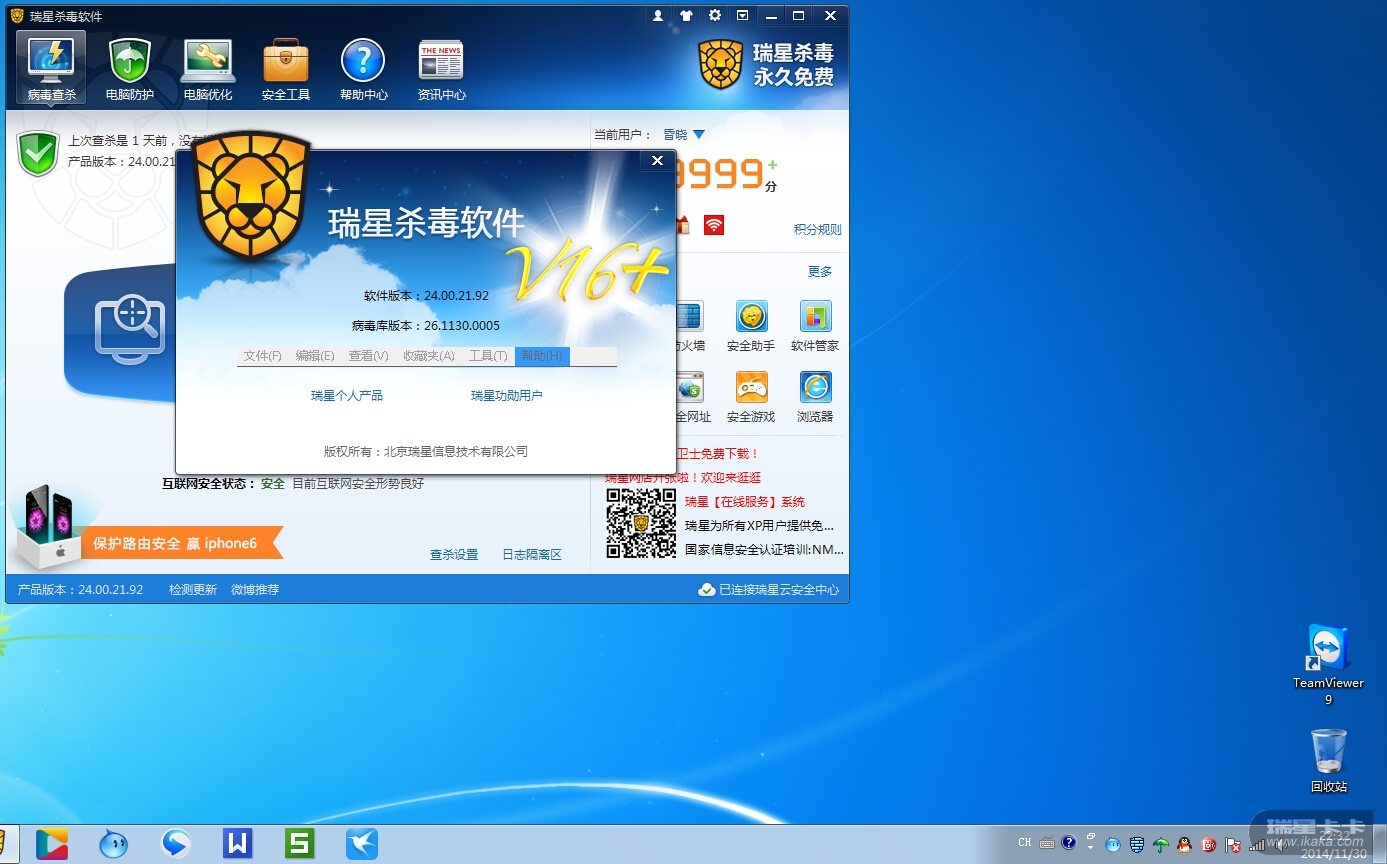This screenshot has height=864, width=1387.
Task: Open the 瑞星【在线服务】系统 news link
Action: 745,502
